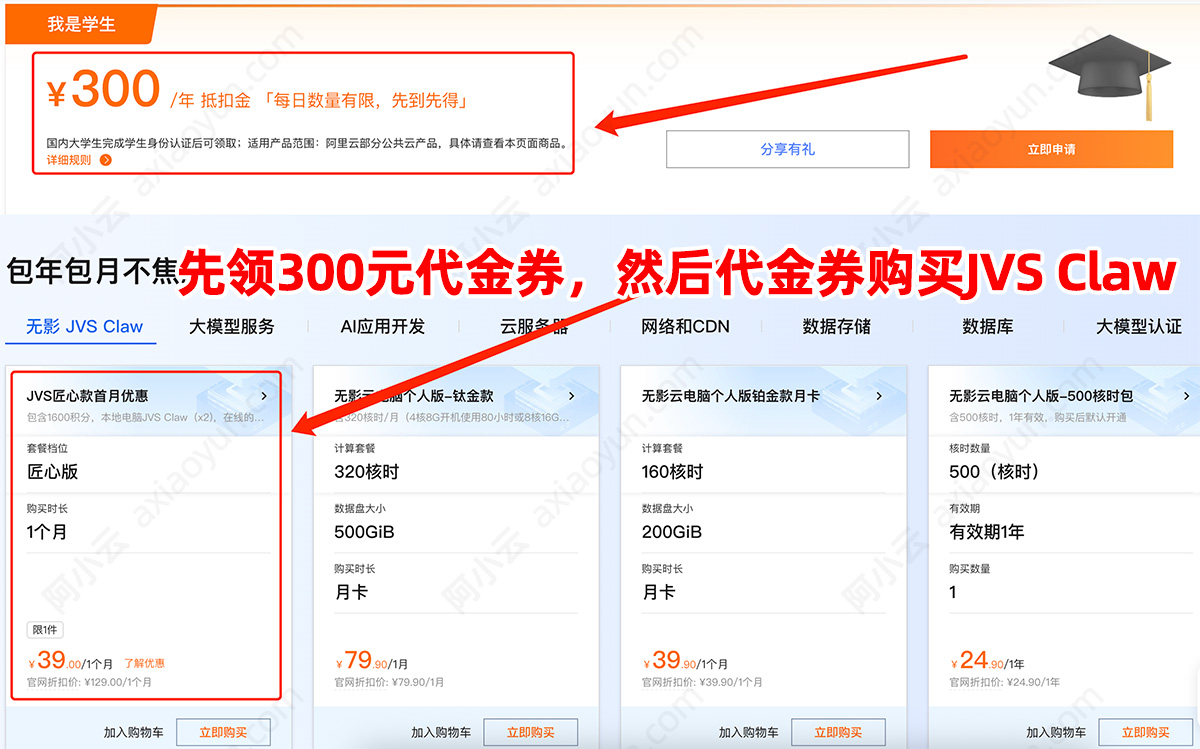Select 500GiB data disk size
The width and height of the screenshot is (1200, 749).
coord(364,532)
